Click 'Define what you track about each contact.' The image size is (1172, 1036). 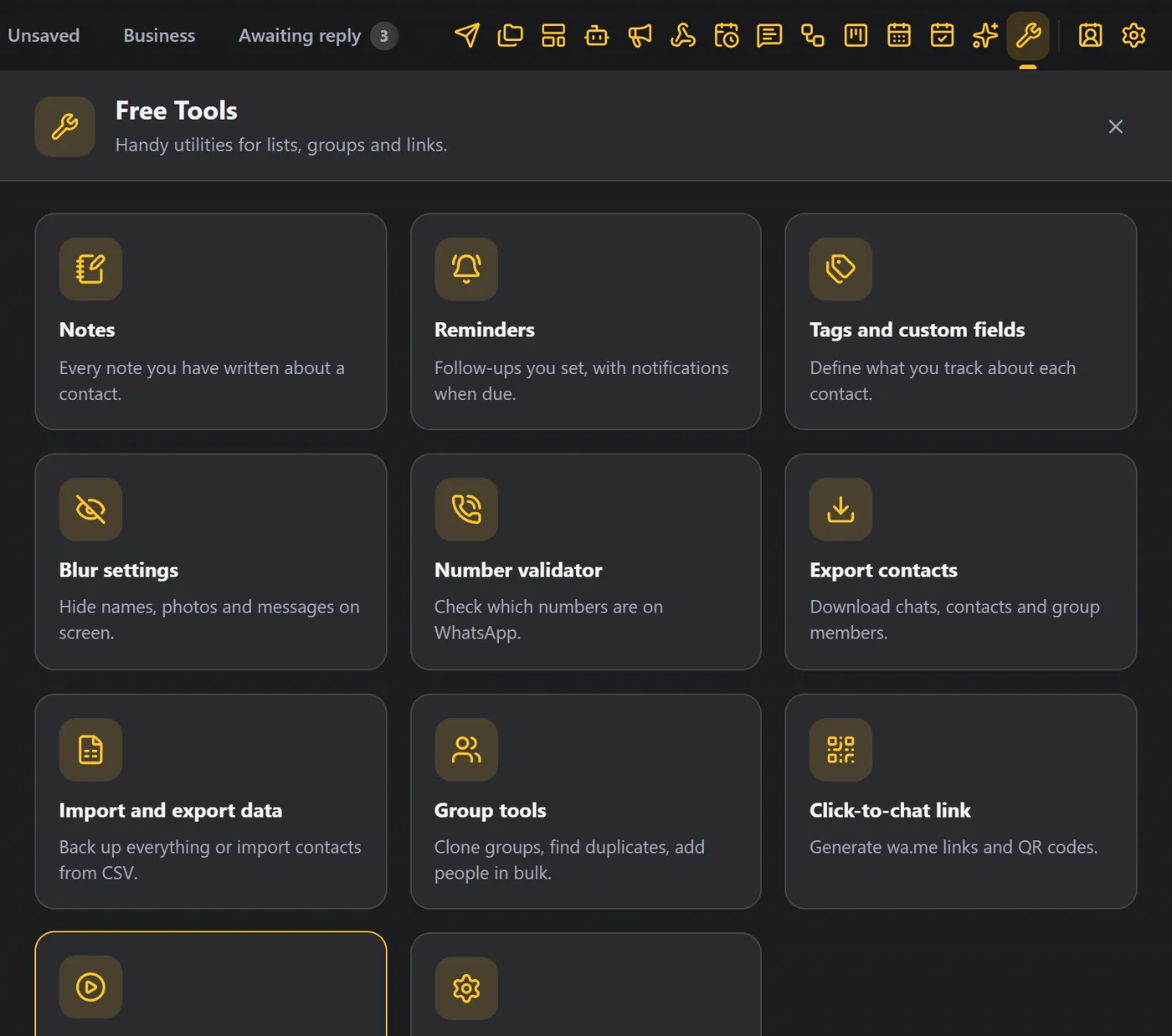click(x=943, y=381)
